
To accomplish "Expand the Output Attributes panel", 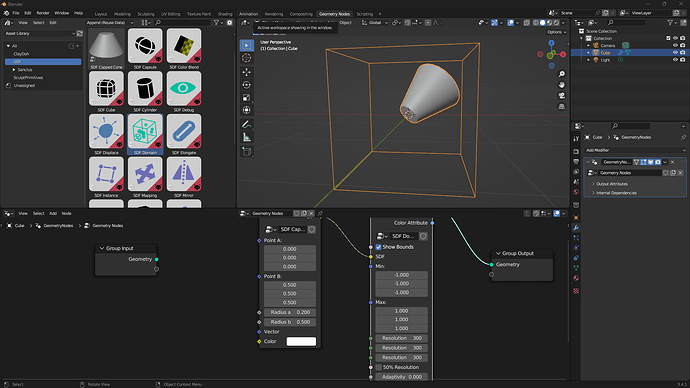I will [x=612, y=184].
